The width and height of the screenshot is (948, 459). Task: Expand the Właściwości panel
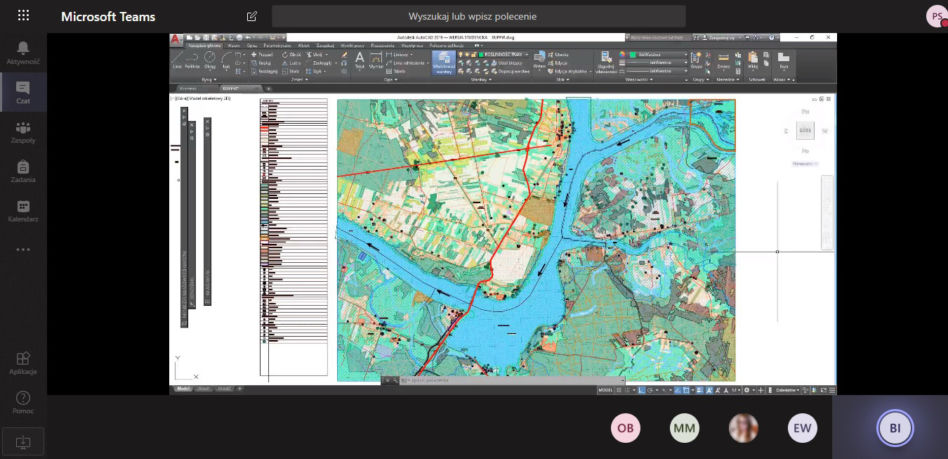click(x=639, y=79)
